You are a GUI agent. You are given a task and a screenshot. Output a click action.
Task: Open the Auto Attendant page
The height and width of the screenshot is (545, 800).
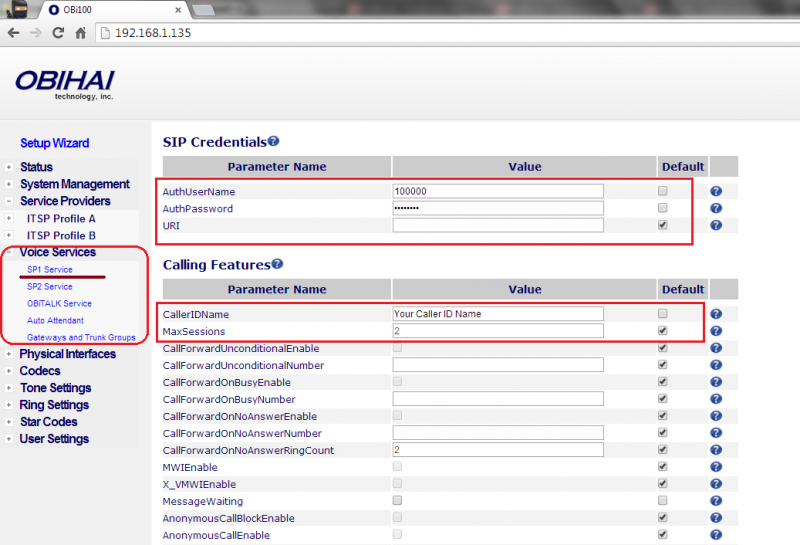pyautogui.click(x=55, y=320)
